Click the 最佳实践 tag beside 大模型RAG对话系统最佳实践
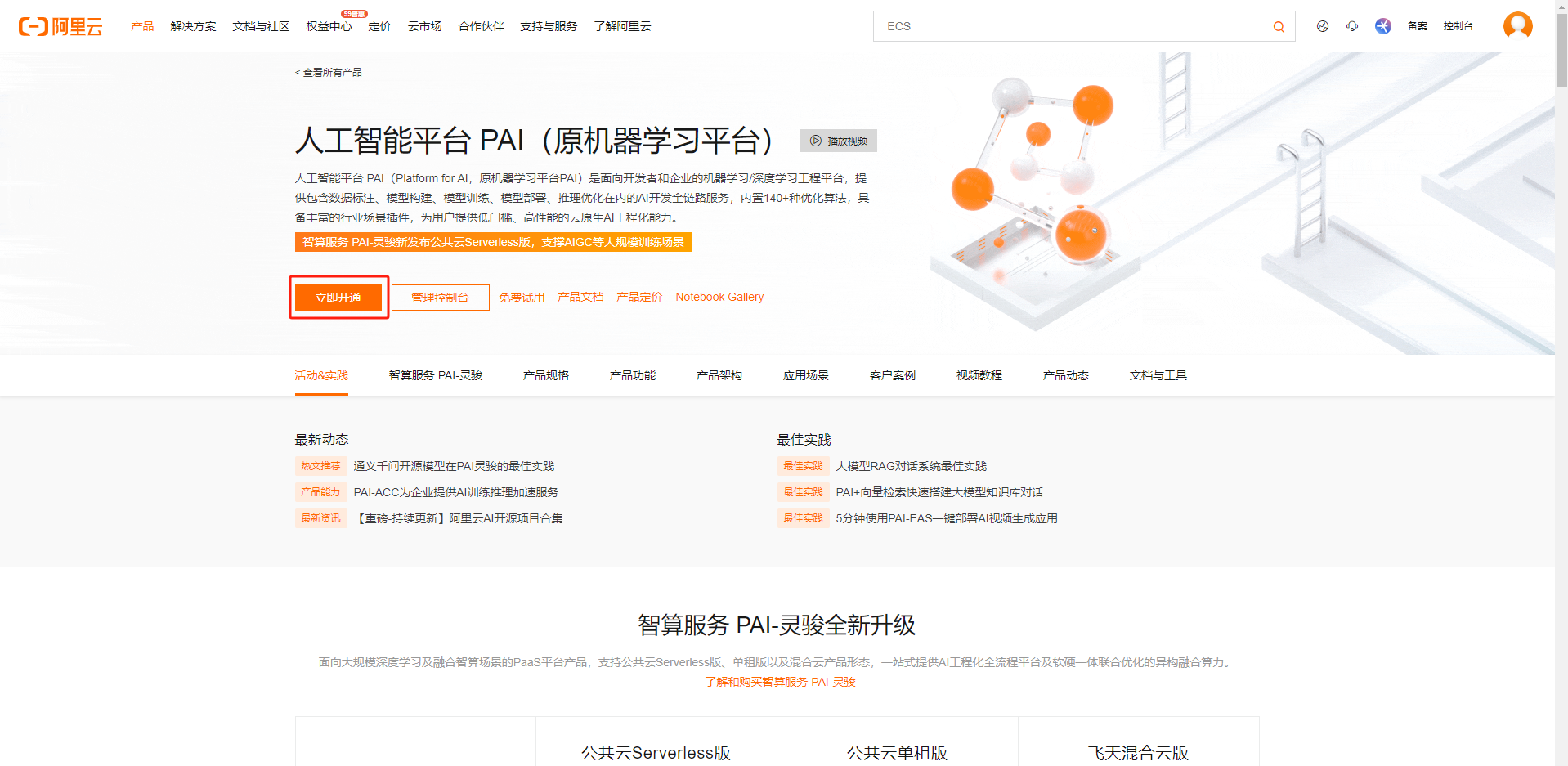The width and height of the screenshot is (1568, 766). 803,466
